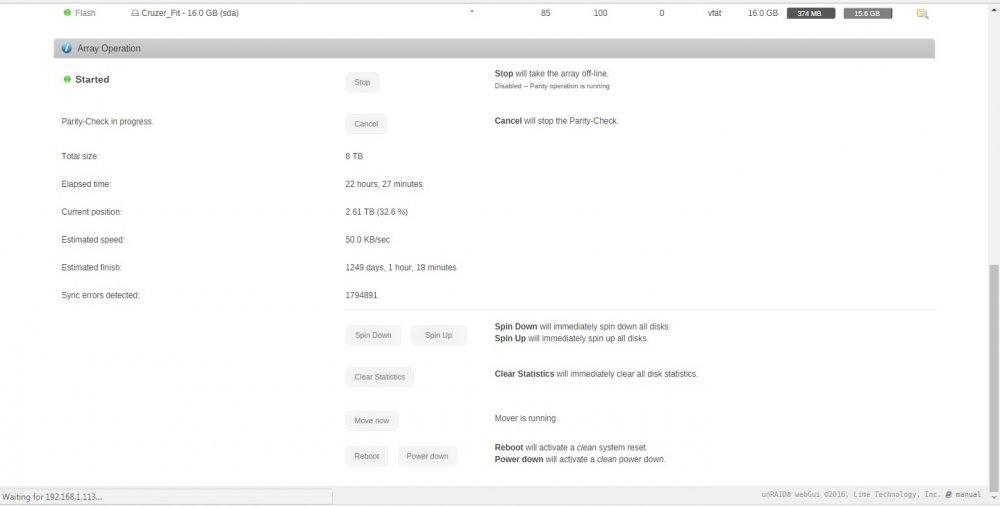Viewport: 1000px width, 506px height.
Task: Cancel the running Parity-Check
Action: point(366,124)
